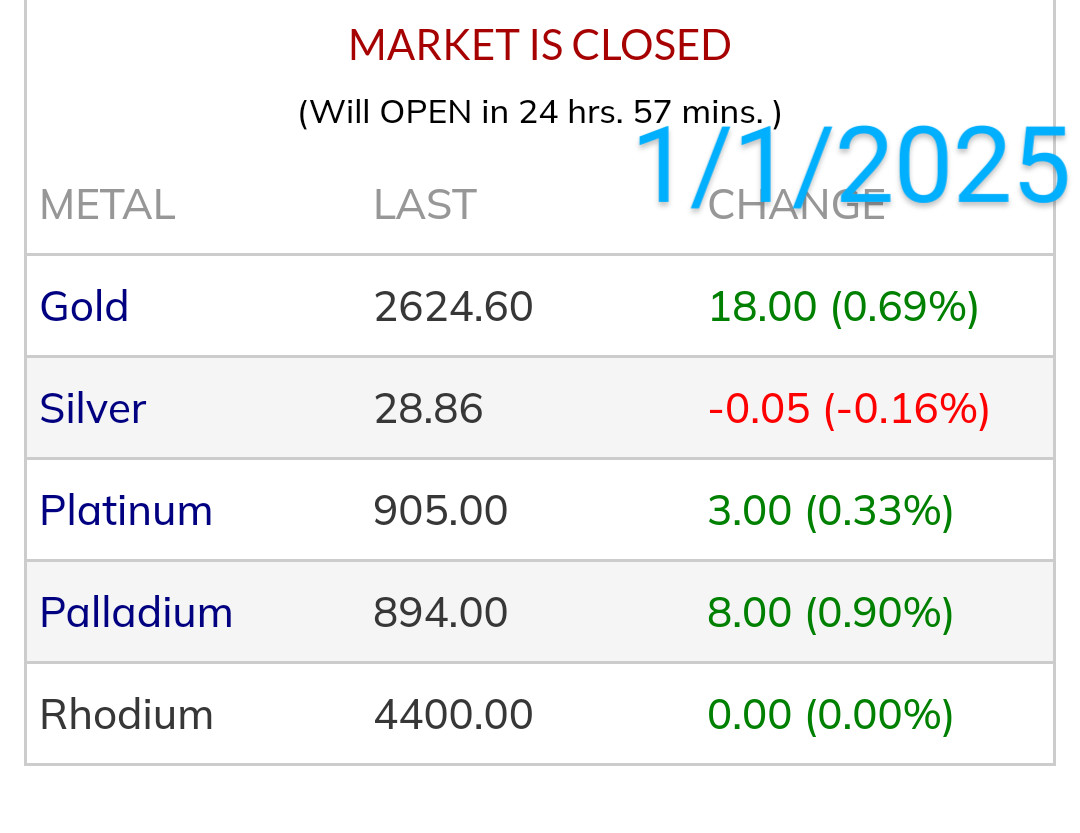Click the LAST column header
Screen dimensions: 1080x833
[x=425, y=205]
